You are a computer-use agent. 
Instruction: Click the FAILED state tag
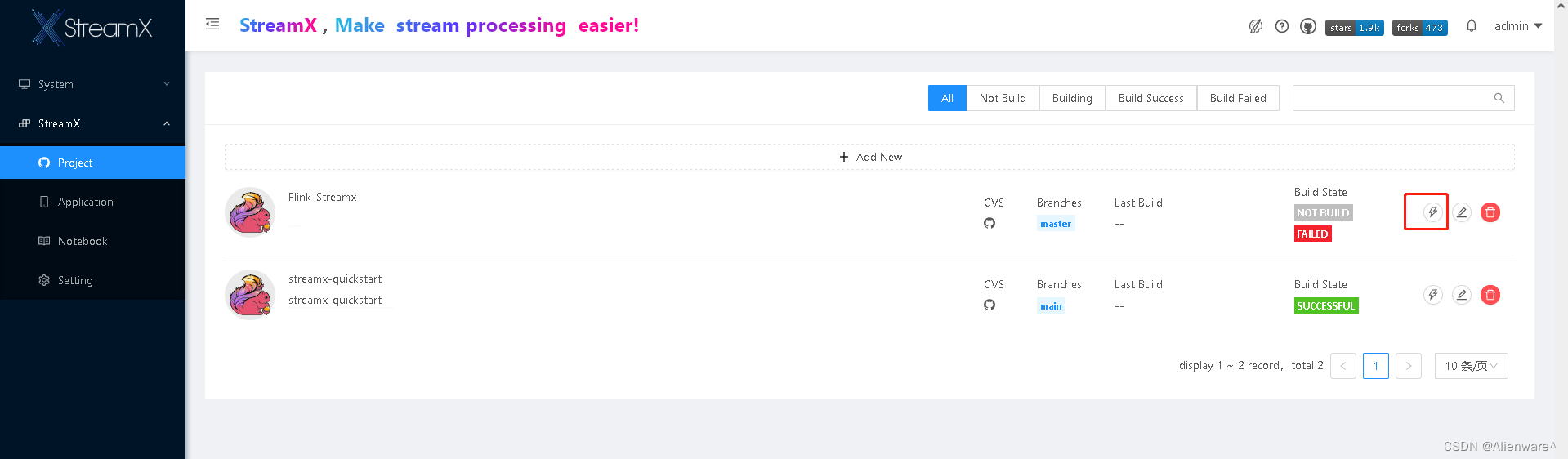(x=1312, y=234)
